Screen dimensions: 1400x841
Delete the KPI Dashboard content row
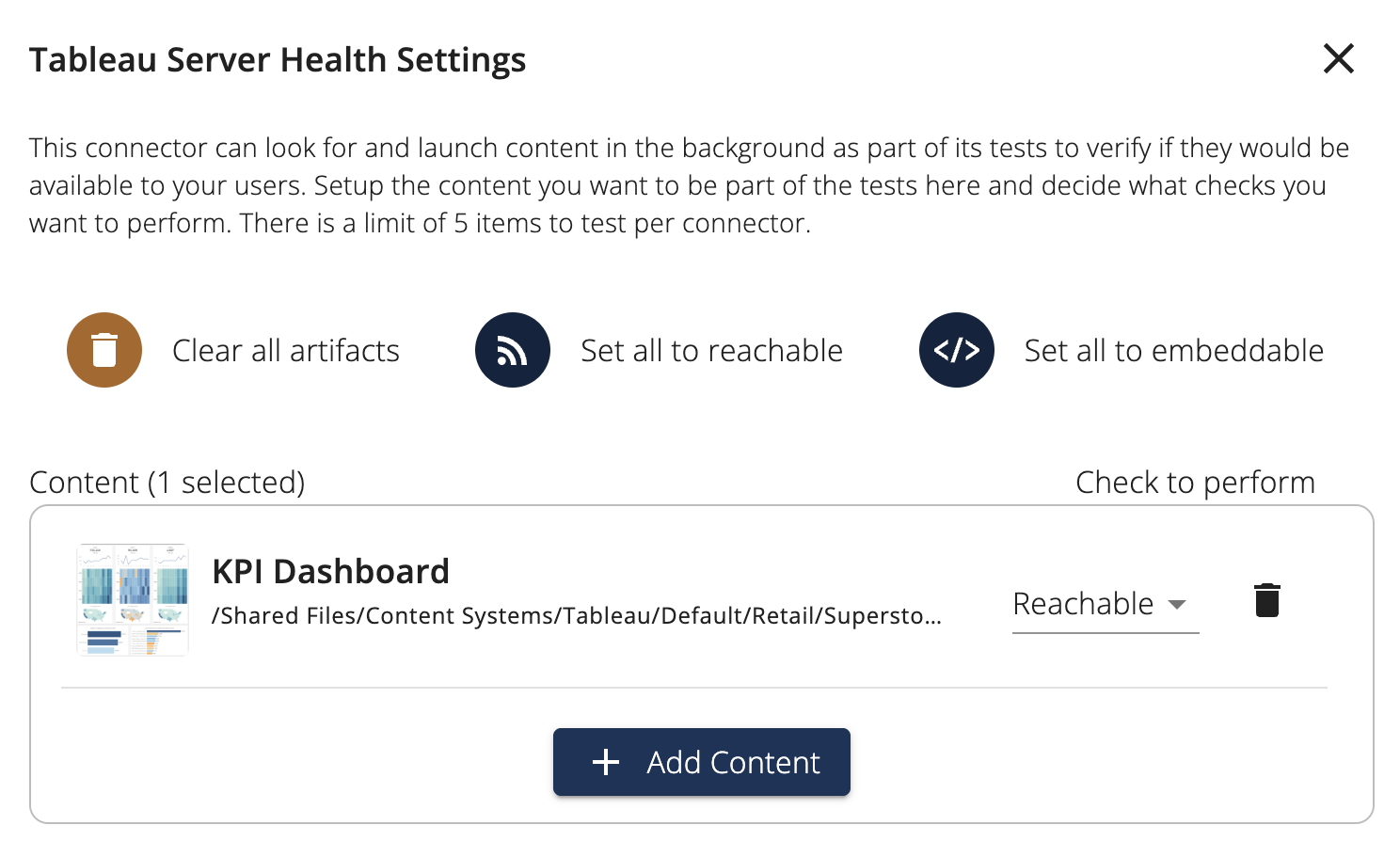(1267, 600)
